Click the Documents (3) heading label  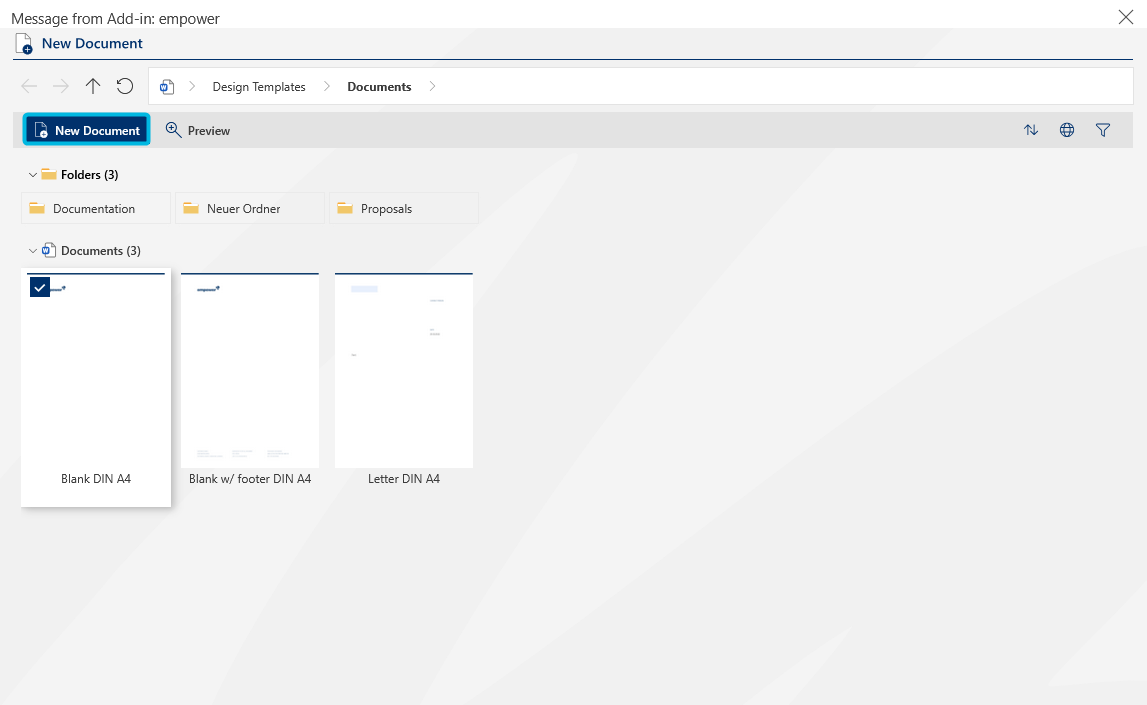[x=101, y=251]
